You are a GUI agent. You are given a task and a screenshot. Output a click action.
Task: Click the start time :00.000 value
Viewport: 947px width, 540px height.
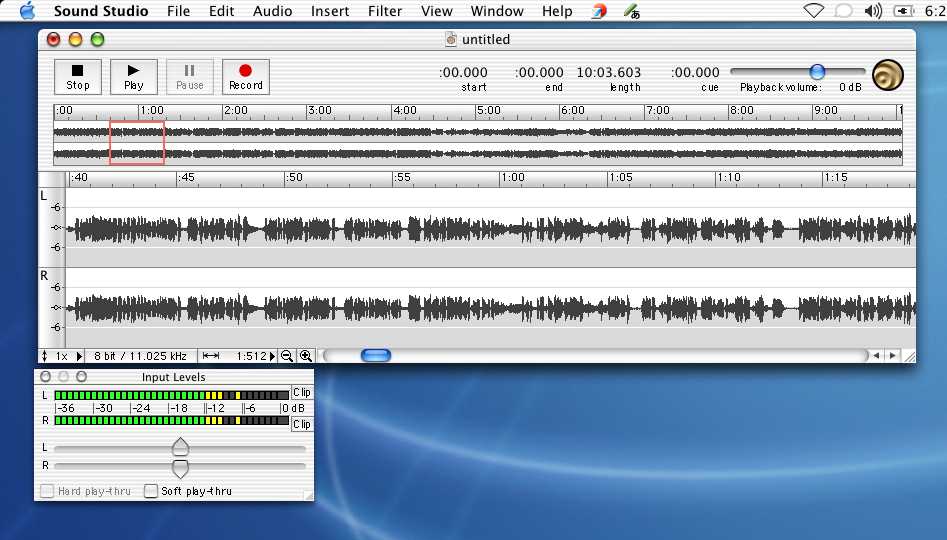tap(463, 72)
